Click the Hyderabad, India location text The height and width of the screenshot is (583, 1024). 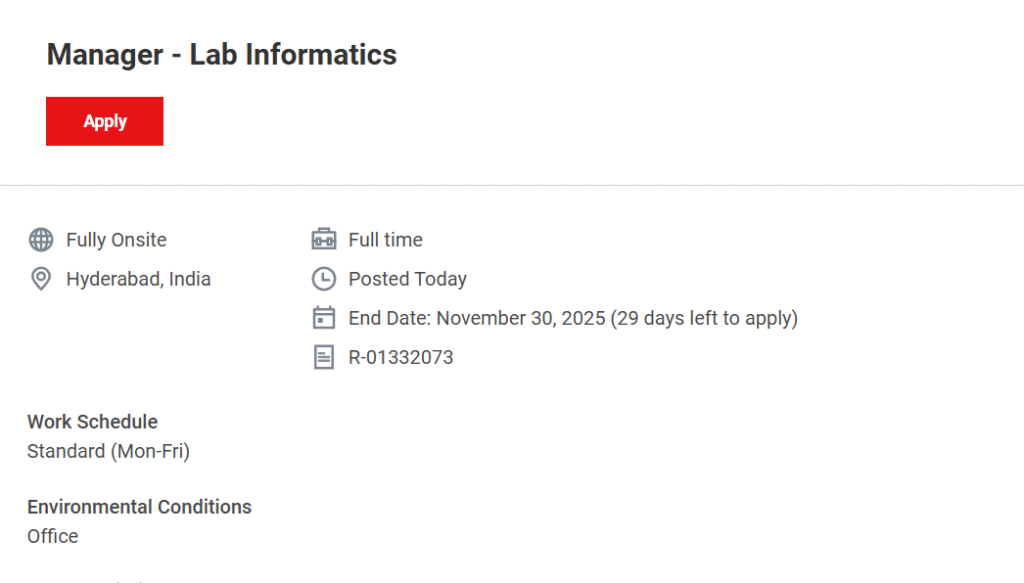click(x=138, y=279)
